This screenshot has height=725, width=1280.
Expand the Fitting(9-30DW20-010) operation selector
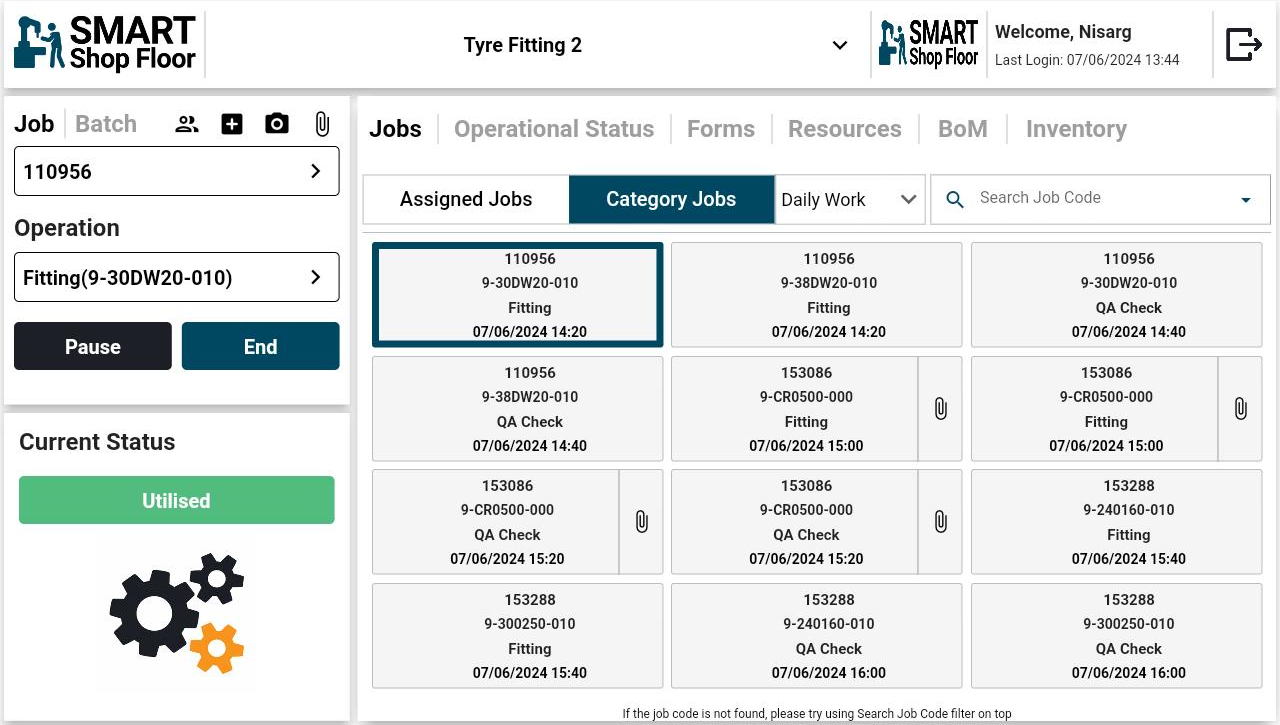[177, 277]
